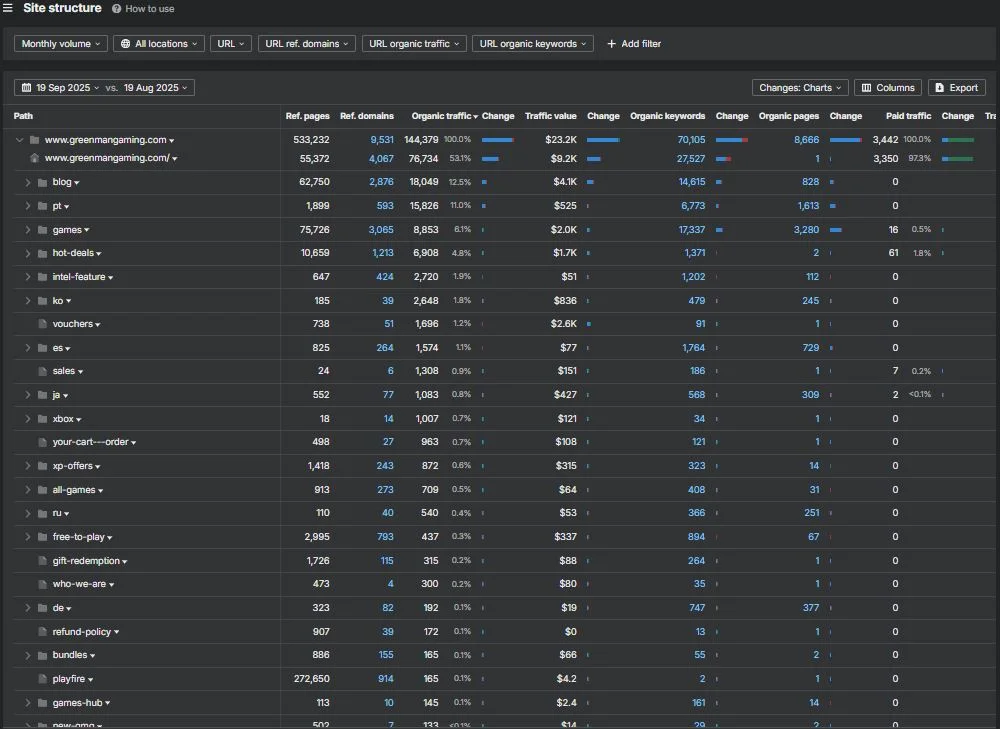Open the URL organic keywords filter
The width and height of the screenshot is (1000, 729).
click(533, 43)
